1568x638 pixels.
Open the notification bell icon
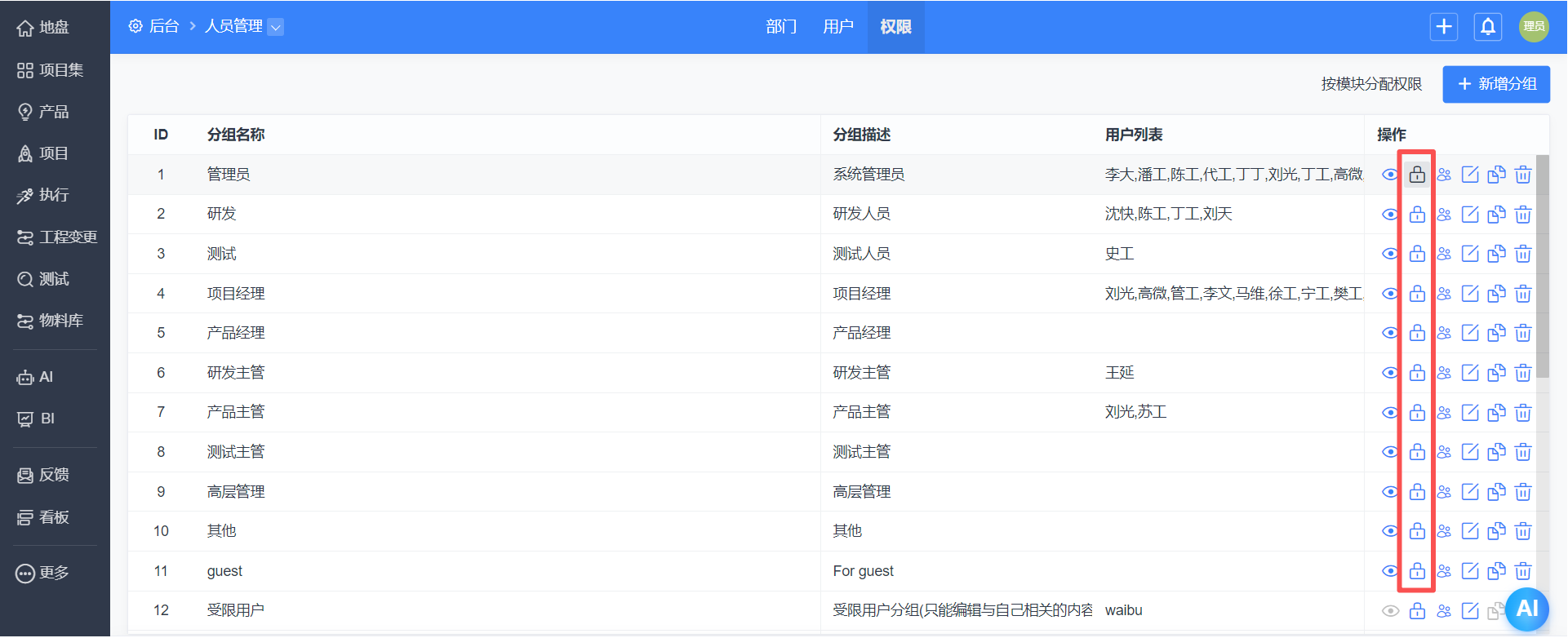[1488, 27]
